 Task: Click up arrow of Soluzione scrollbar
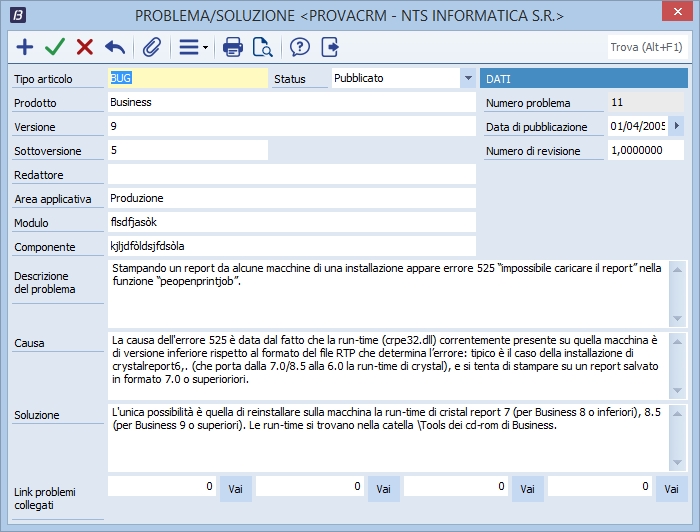[678, 413]
